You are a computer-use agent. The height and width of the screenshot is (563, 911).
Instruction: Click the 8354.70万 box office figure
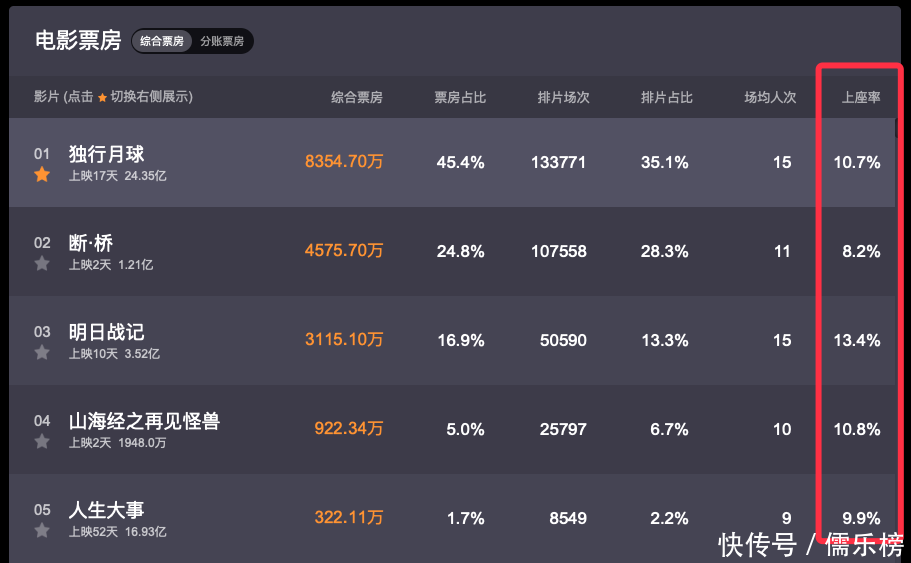344,162
